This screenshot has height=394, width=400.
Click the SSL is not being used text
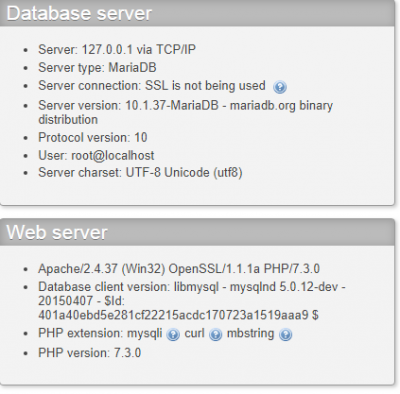(205, 86)
